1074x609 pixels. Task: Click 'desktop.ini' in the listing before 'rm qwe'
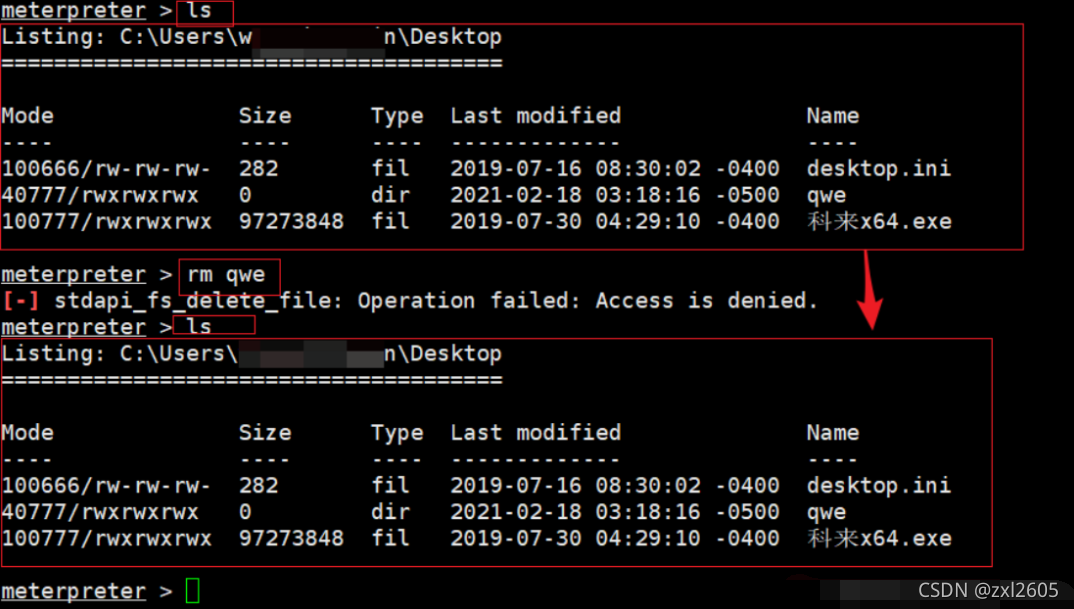click(879, 169)
